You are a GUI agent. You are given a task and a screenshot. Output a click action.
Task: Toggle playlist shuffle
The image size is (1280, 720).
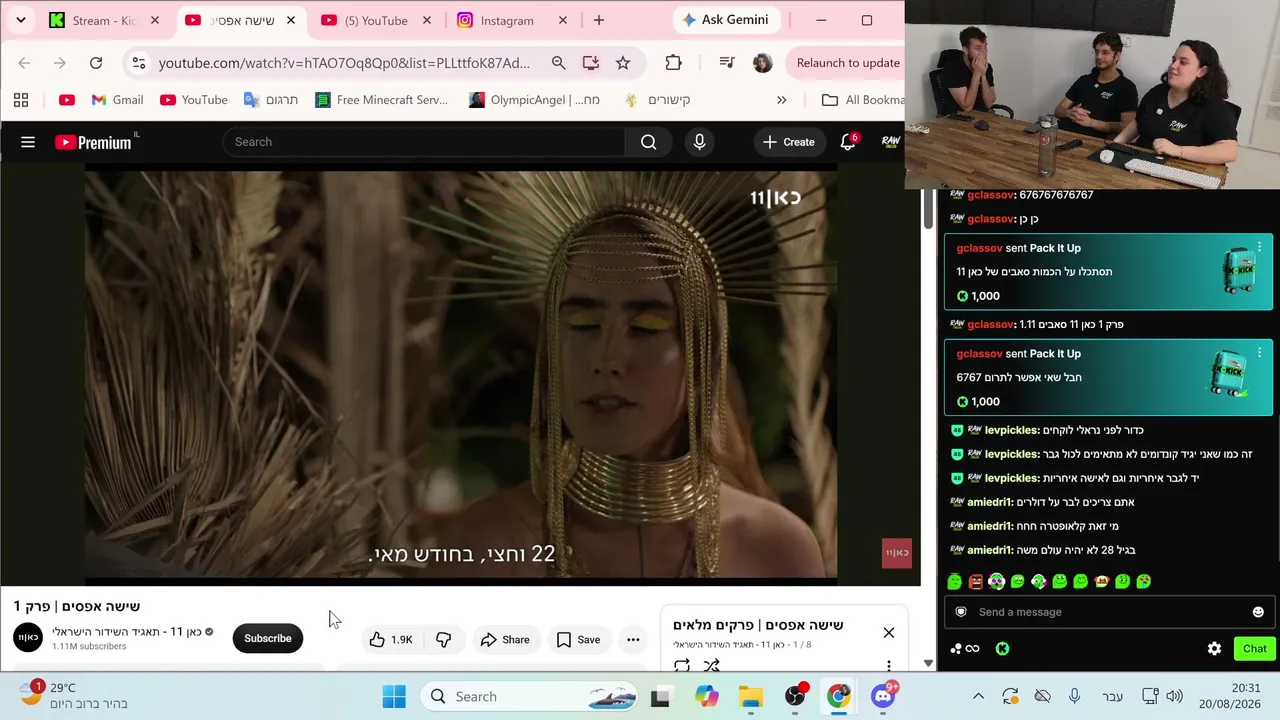(711, 665)
